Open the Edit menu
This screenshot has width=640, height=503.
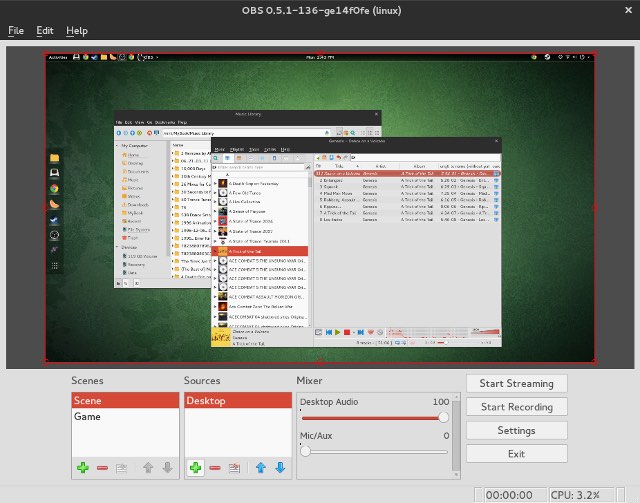[x=44, y=31]
